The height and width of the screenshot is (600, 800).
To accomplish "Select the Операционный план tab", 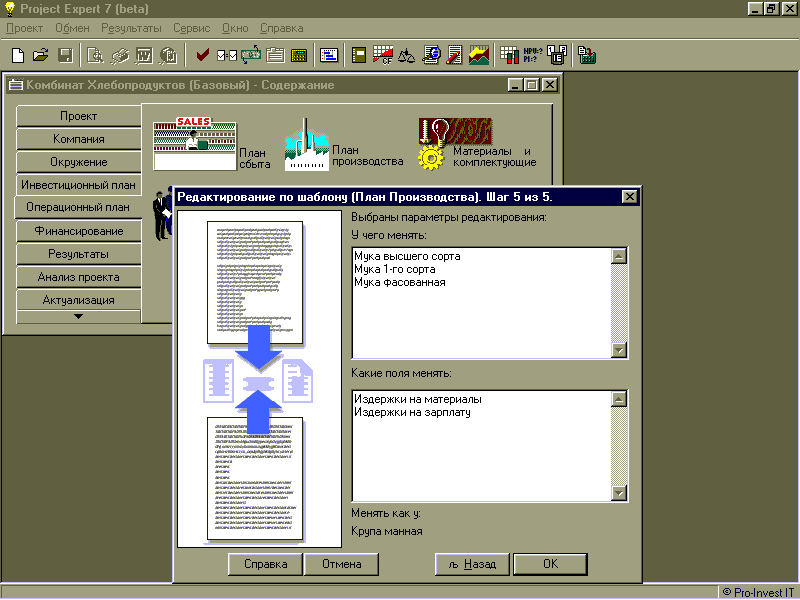I will pyautogui.click(x=78, y=207).
